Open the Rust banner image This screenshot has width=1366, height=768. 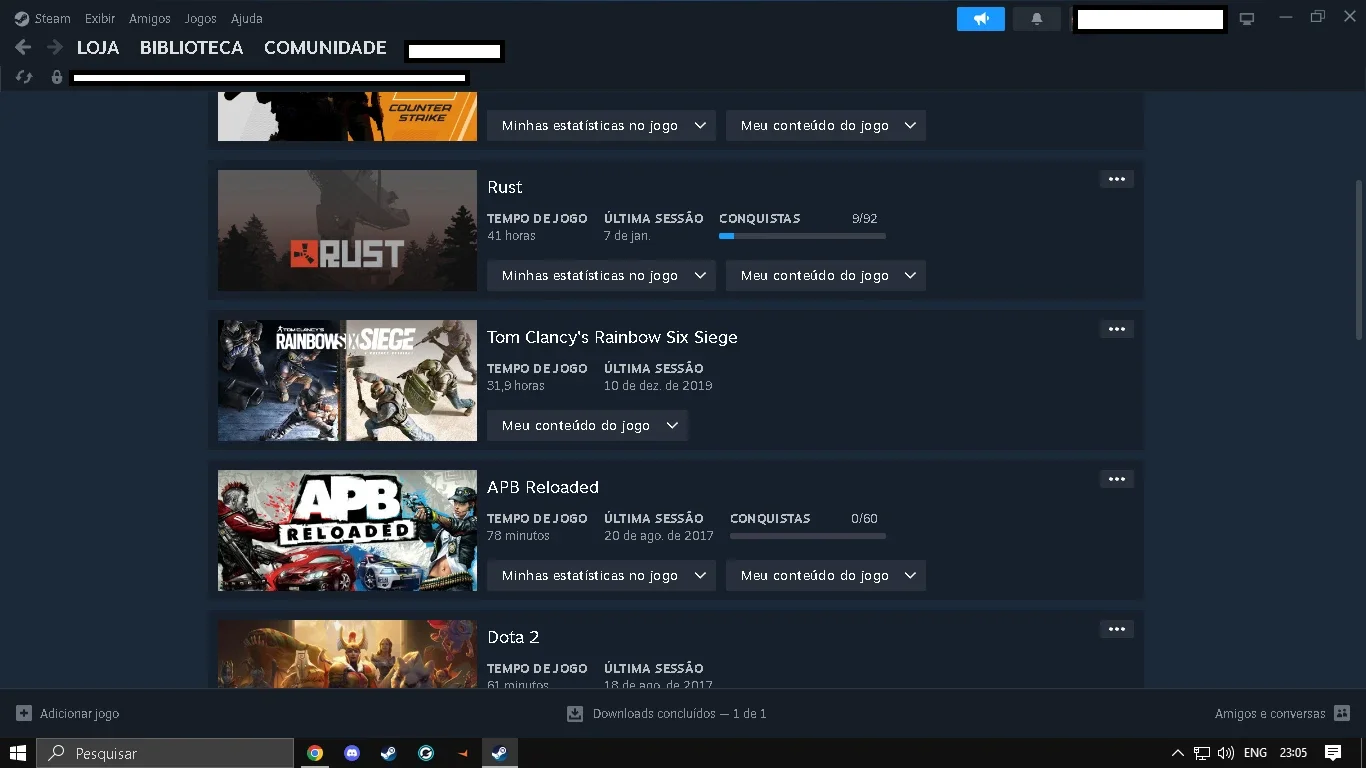point(347,230)
